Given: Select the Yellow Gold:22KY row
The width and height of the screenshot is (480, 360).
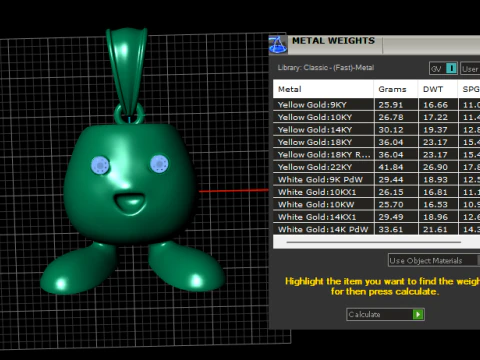Looking at the screenshot, I should [x=377, y=167].
